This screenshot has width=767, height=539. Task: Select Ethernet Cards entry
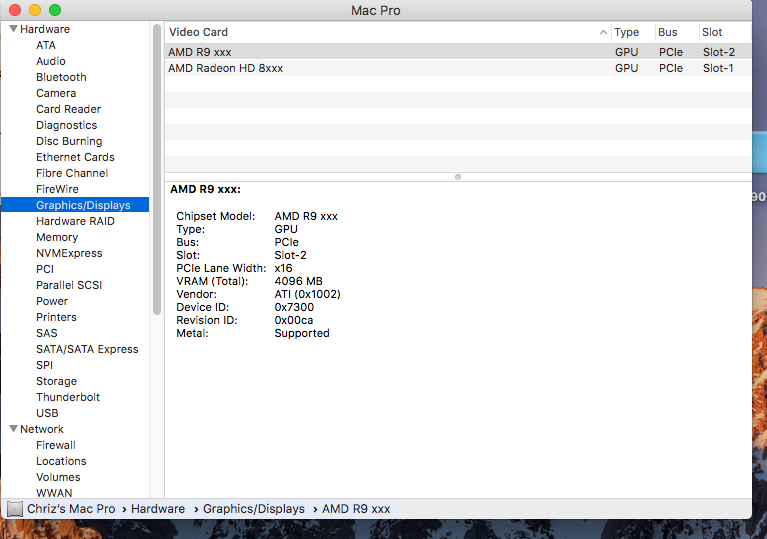[x=75, y=157]
